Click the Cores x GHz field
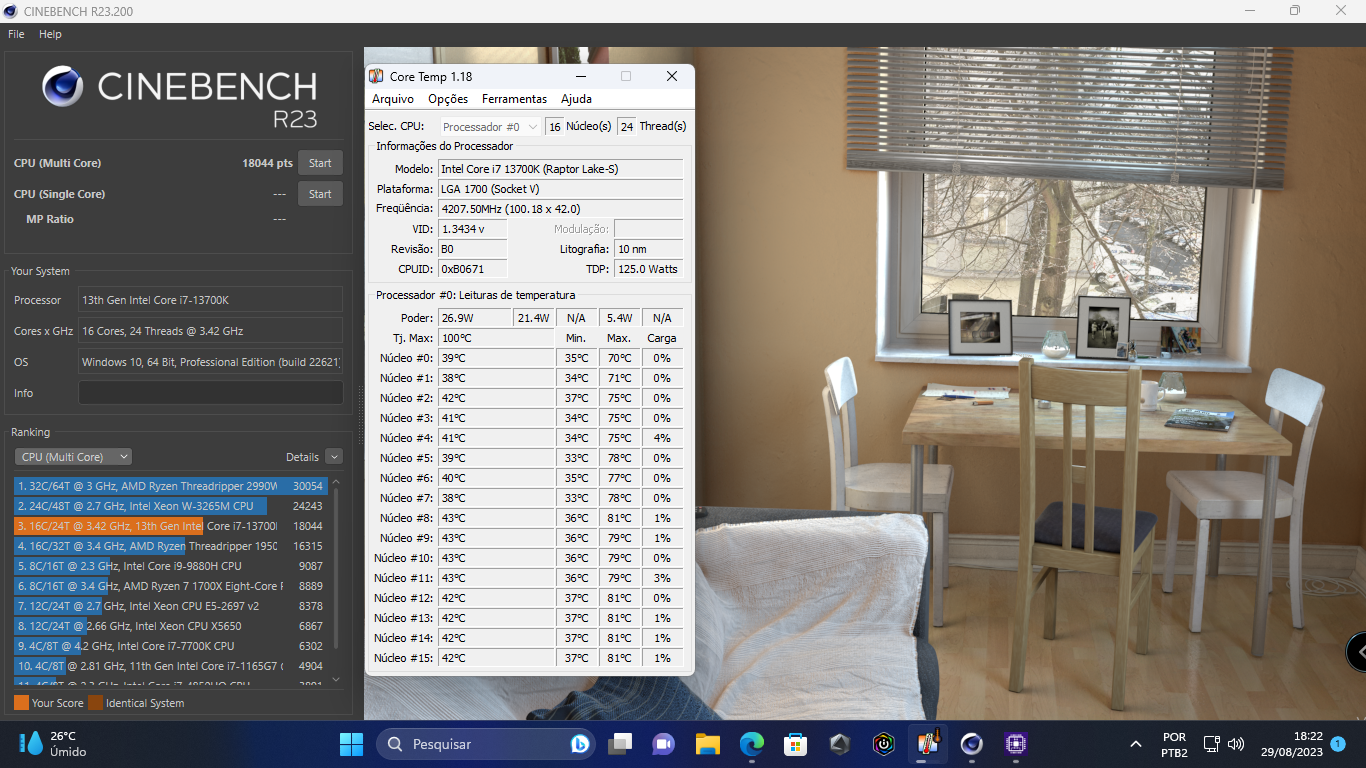 tap(211, 331)
